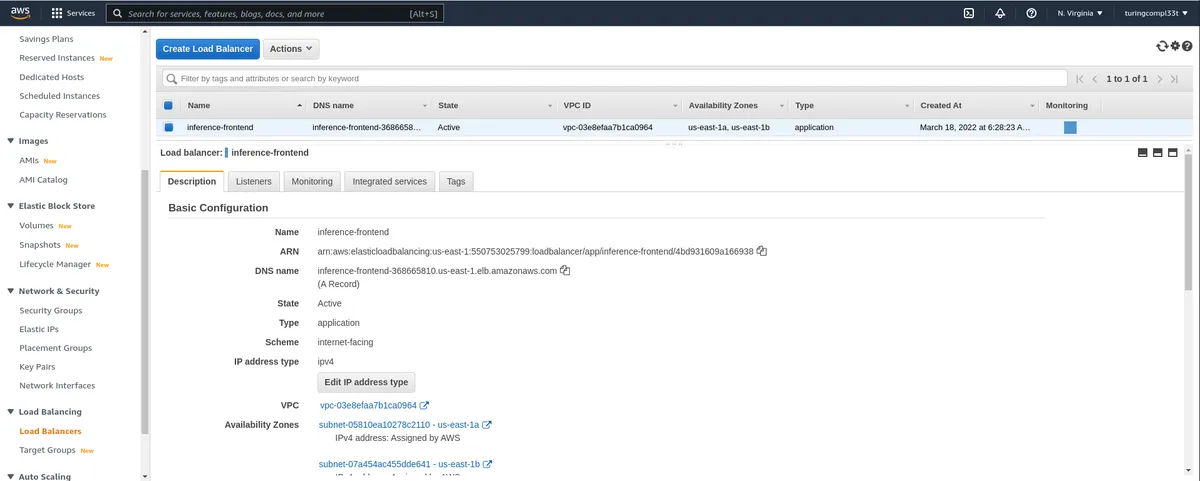
Task: Uncheck the inference-frontend row checkbox
Action: (x=169, y=127)
